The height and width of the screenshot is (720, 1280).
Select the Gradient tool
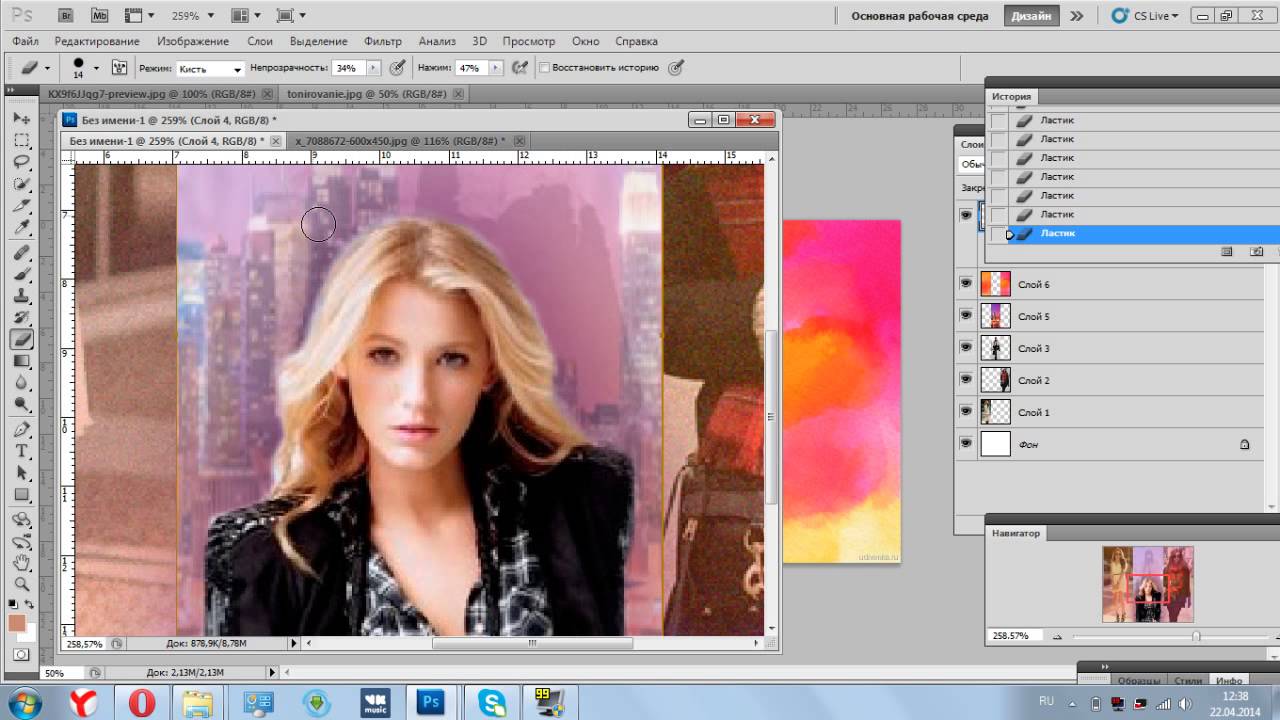[22, 362]
